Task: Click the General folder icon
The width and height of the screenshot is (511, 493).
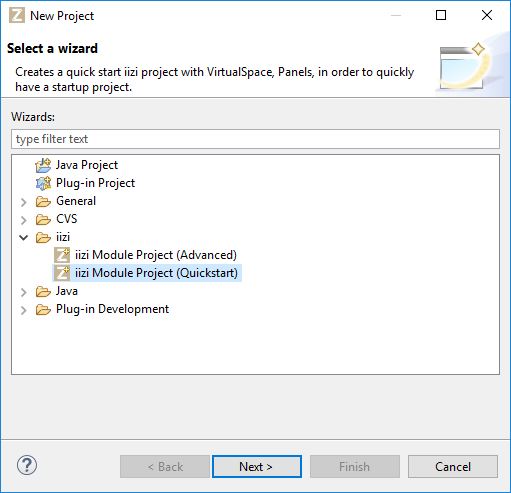Action: pos(43,201)
